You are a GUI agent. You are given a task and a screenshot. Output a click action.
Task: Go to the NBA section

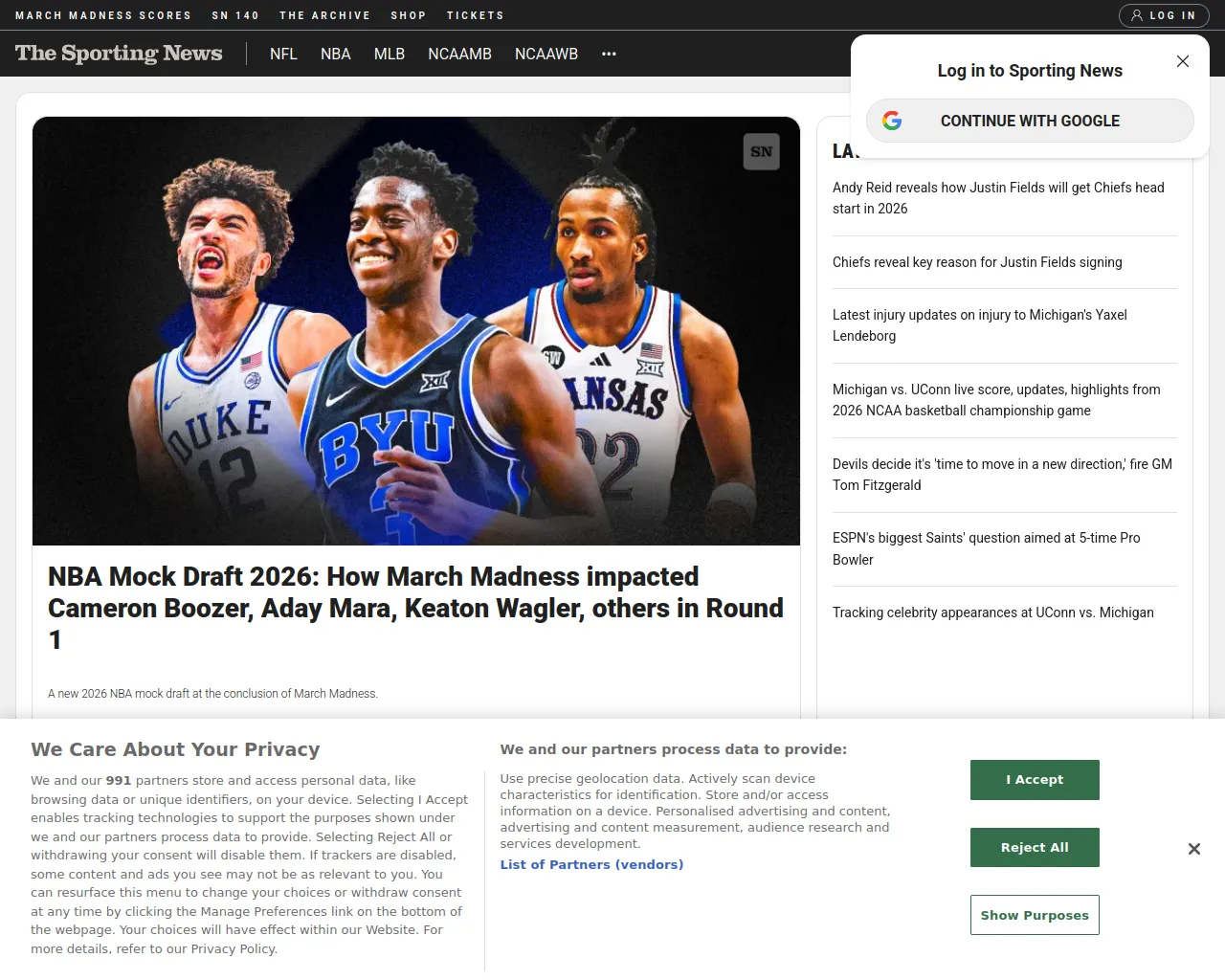tap(335, 55)
